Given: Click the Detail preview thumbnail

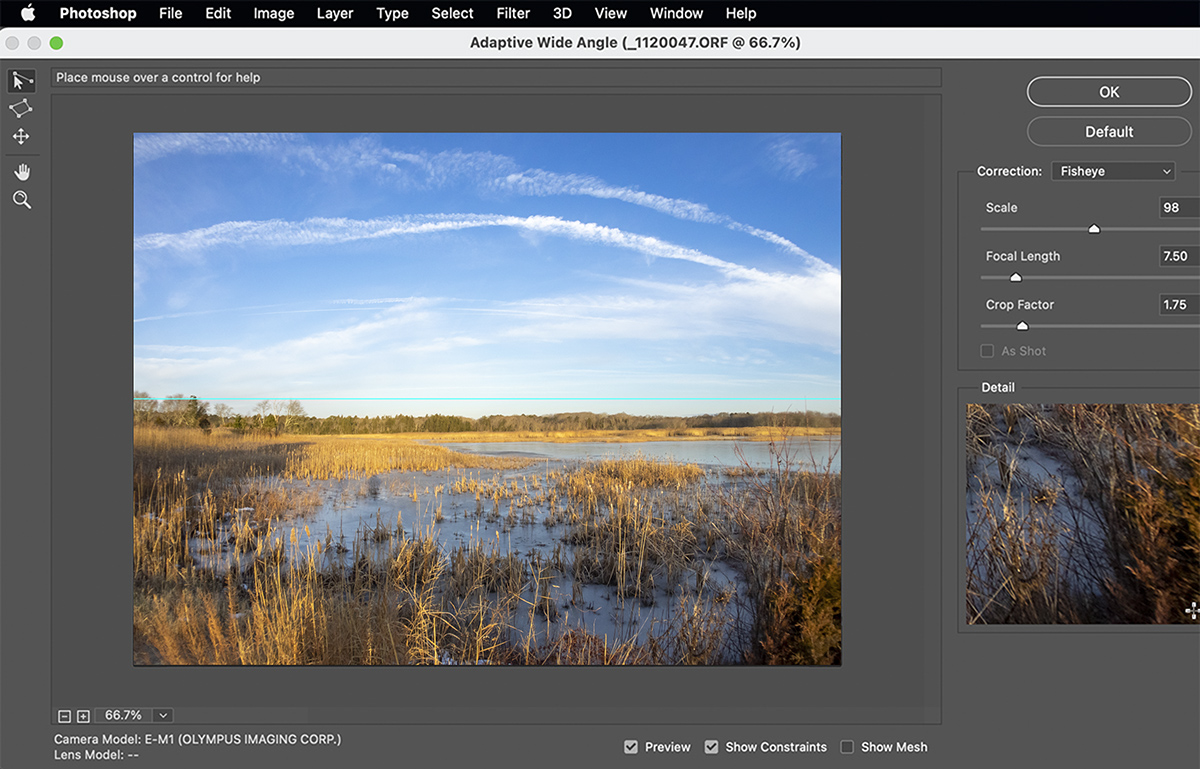Looking at the screenshot, I should [x=1082, y=514].
